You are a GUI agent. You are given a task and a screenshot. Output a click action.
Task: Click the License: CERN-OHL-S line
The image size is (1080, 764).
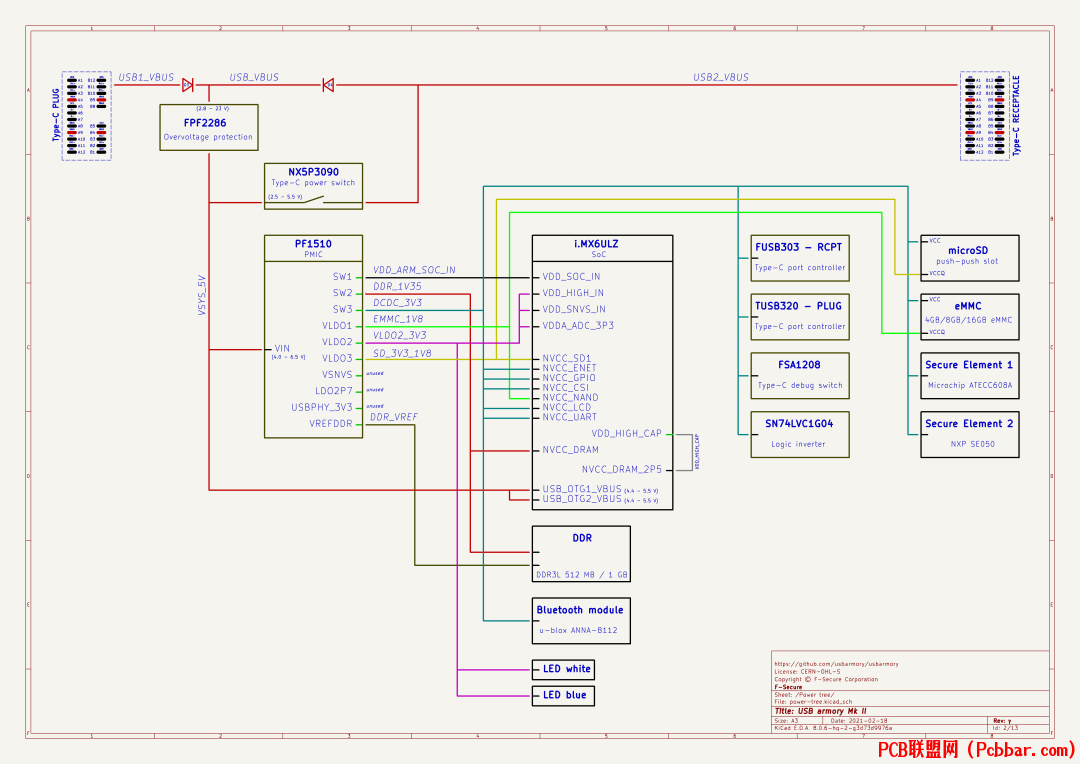coord(807,672)
